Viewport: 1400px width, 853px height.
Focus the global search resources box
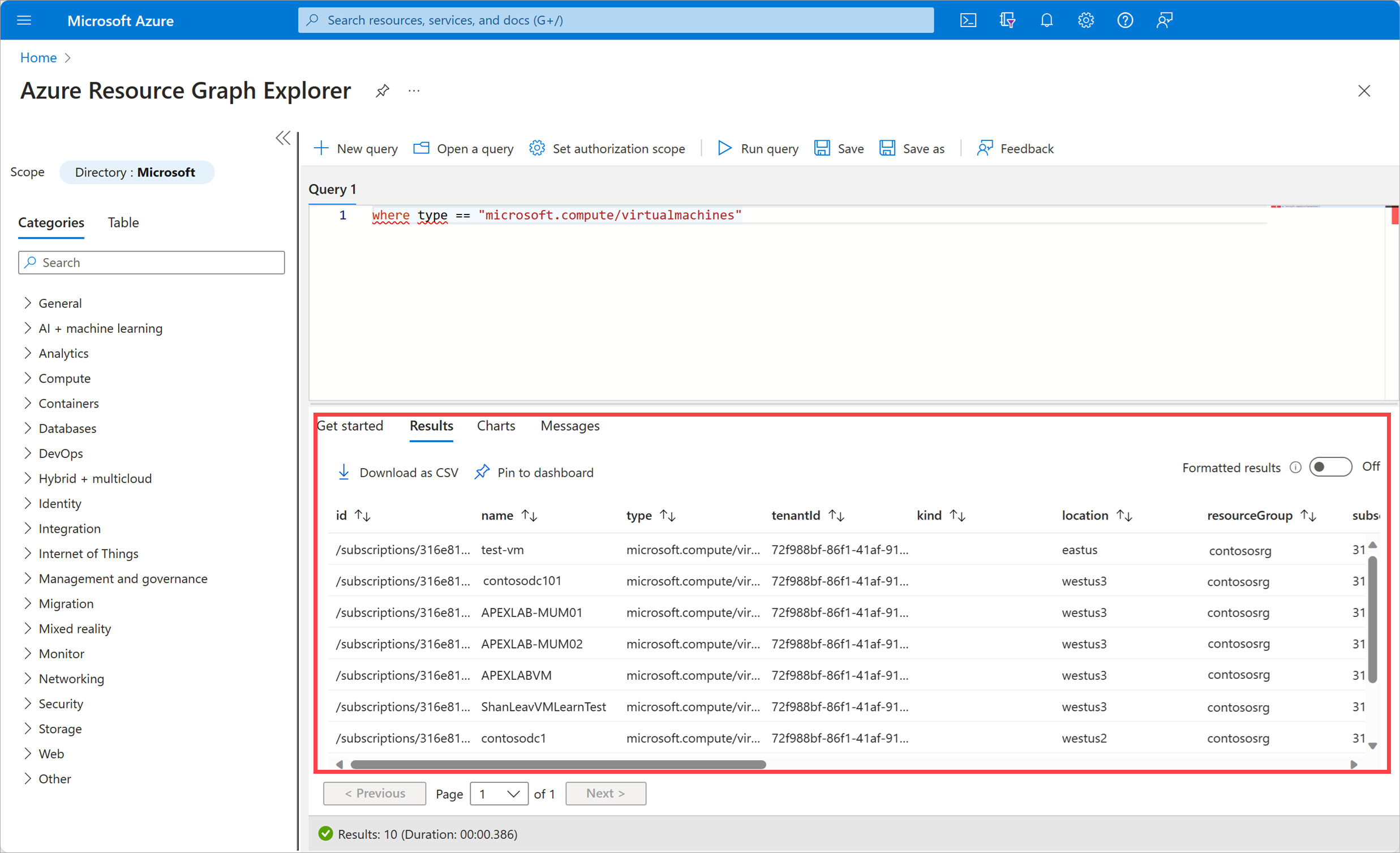(x=616, y=20)
